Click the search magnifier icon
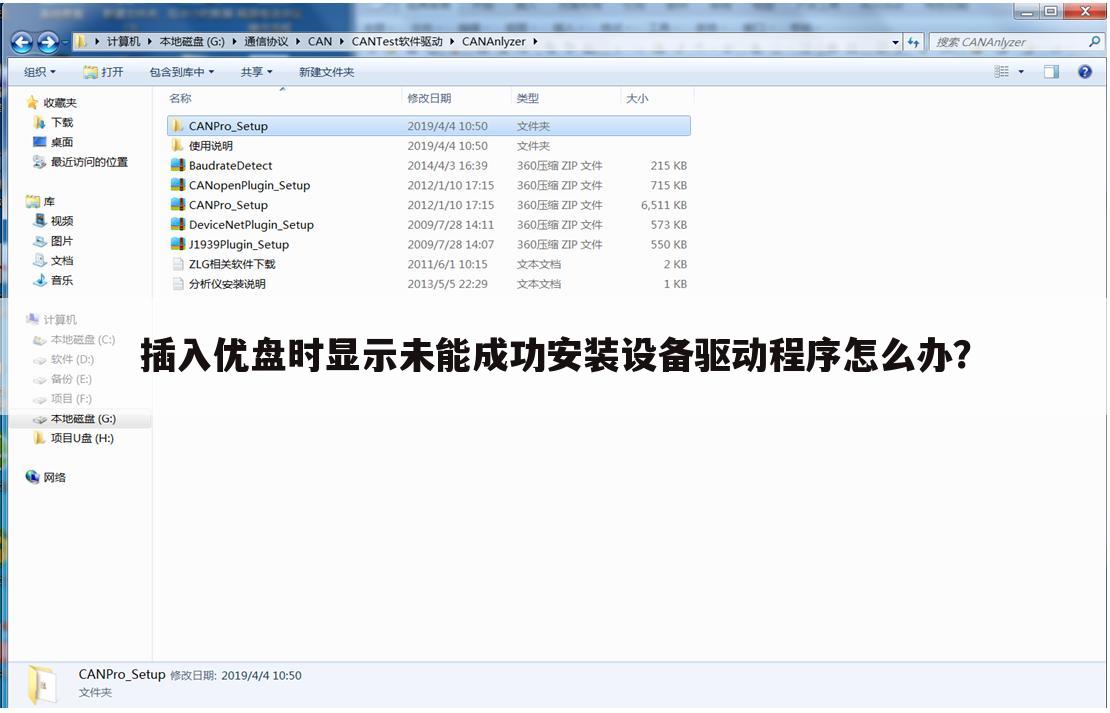 pyautogui.click(x=1094, y=42)
